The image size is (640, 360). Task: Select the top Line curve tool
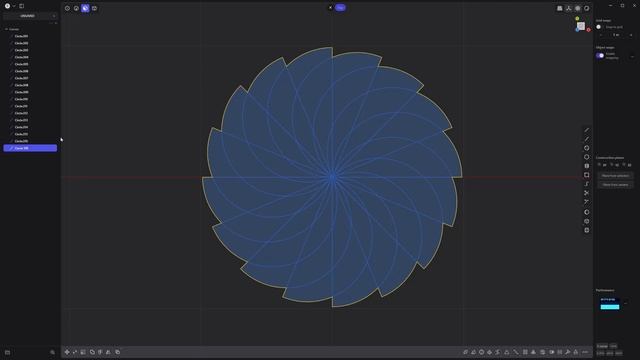(x=587, y=130)
